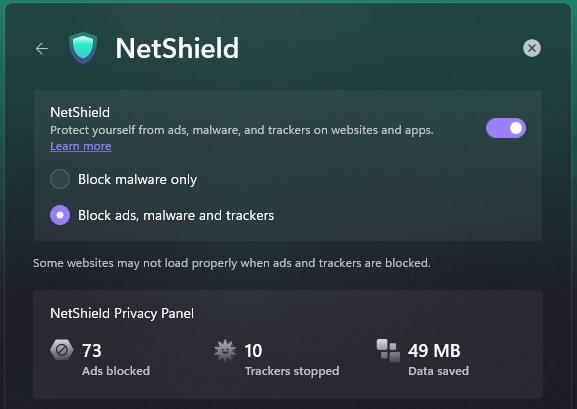Select Block ads, malware and trackers radio
This screenshot has height=409, width=577.
[60, 215]
